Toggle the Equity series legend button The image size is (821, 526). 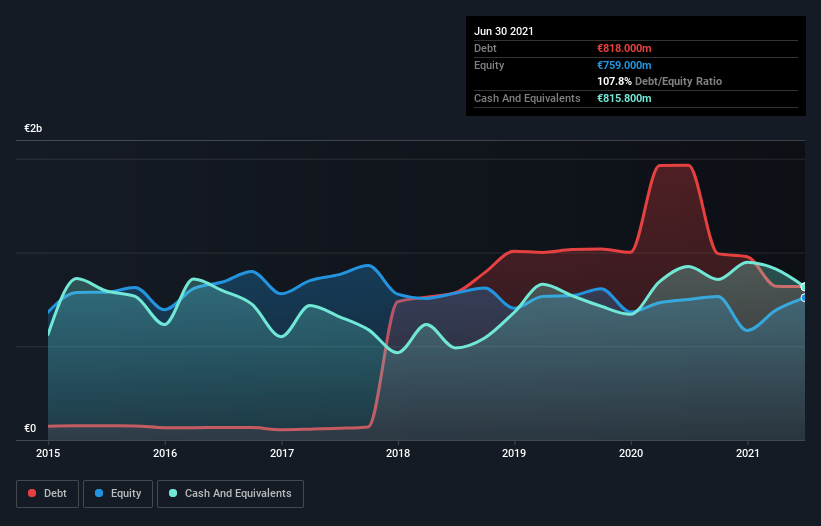pos(118,494)
